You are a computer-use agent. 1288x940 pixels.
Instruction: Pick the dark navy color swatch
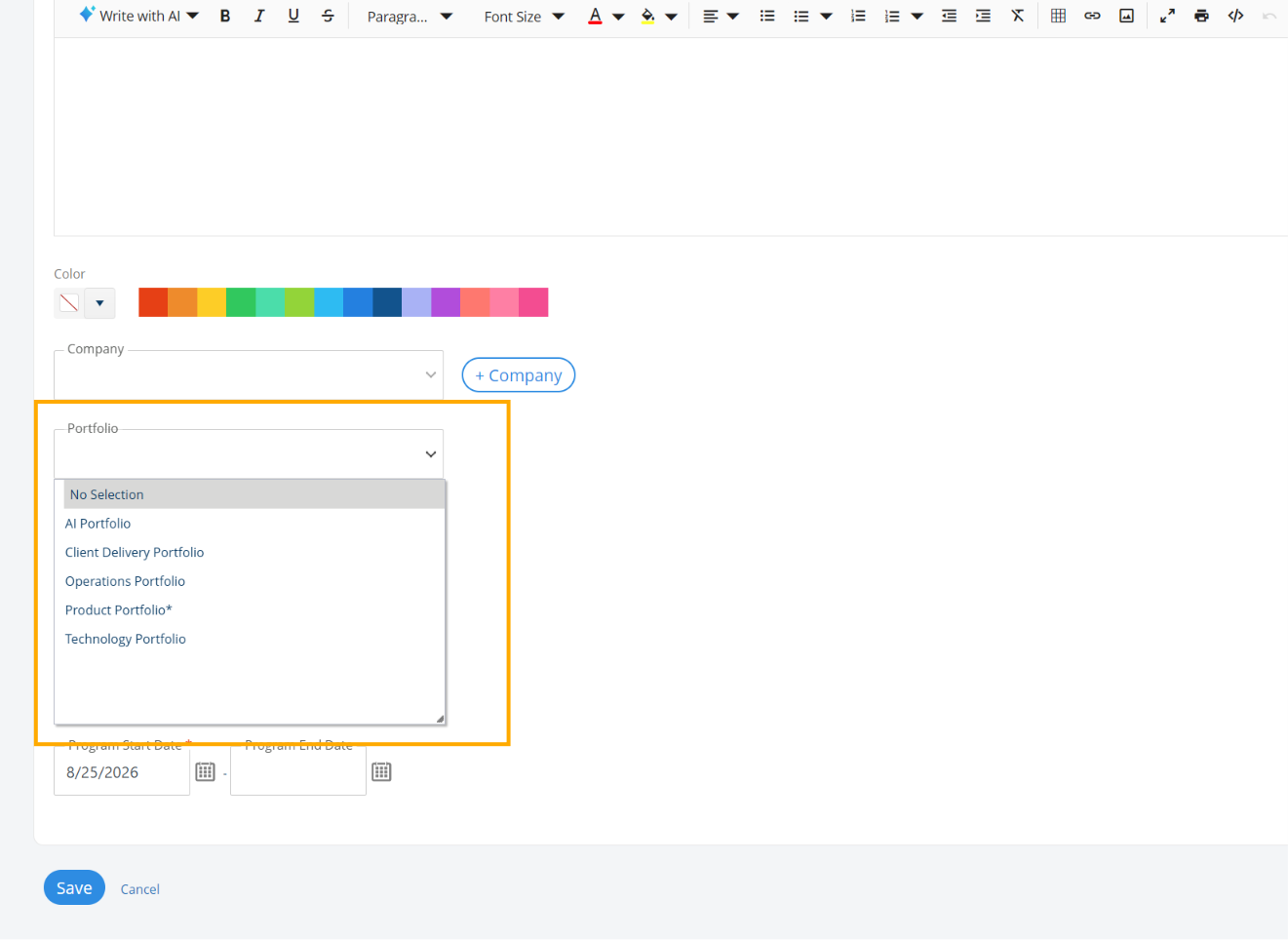coord(387,302)
